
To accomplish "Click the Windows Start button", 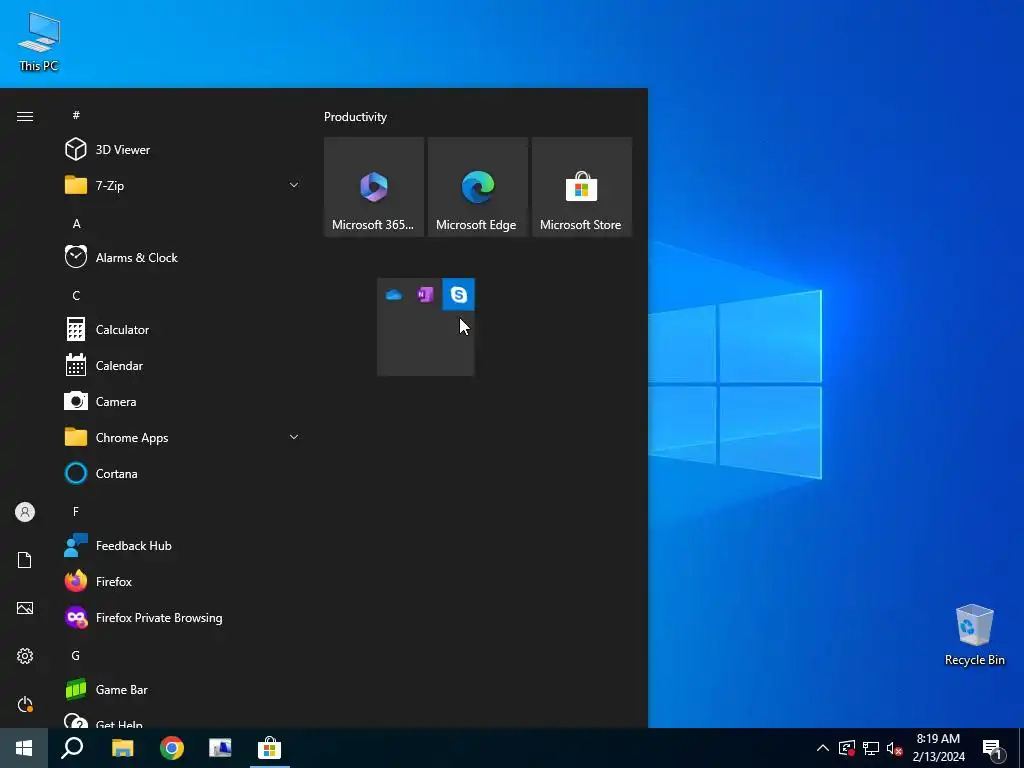I will pyautogui.click(x=24, y=748).
